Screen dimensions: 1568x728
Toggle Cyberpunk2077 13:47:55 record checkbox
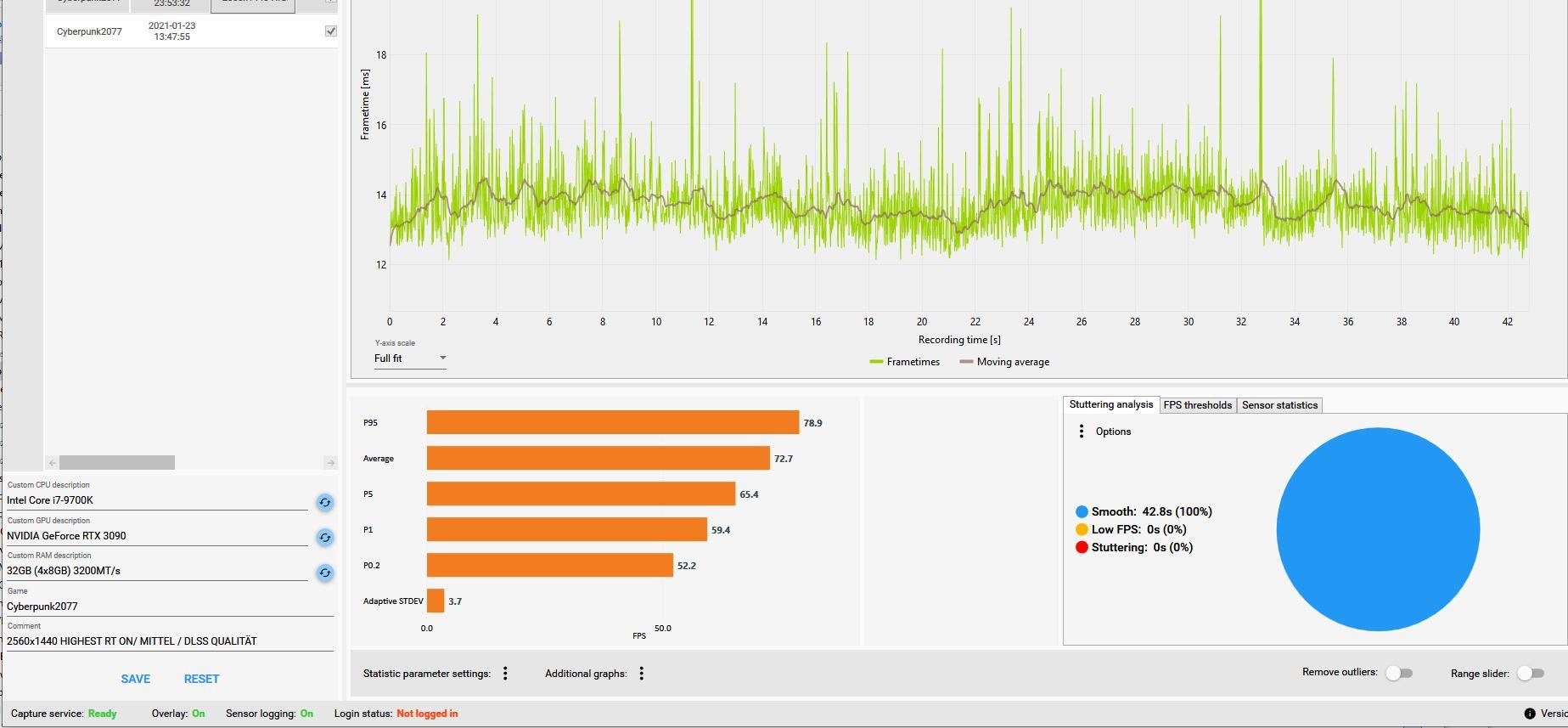tap(331, 31)
